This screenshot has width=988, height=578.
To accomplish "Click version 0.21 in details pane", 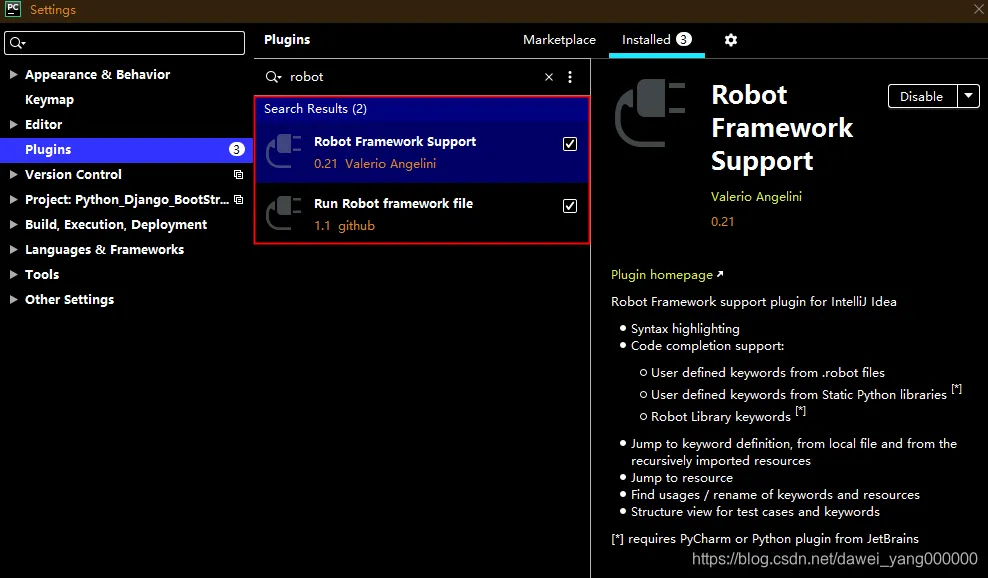I will point(722,222).
